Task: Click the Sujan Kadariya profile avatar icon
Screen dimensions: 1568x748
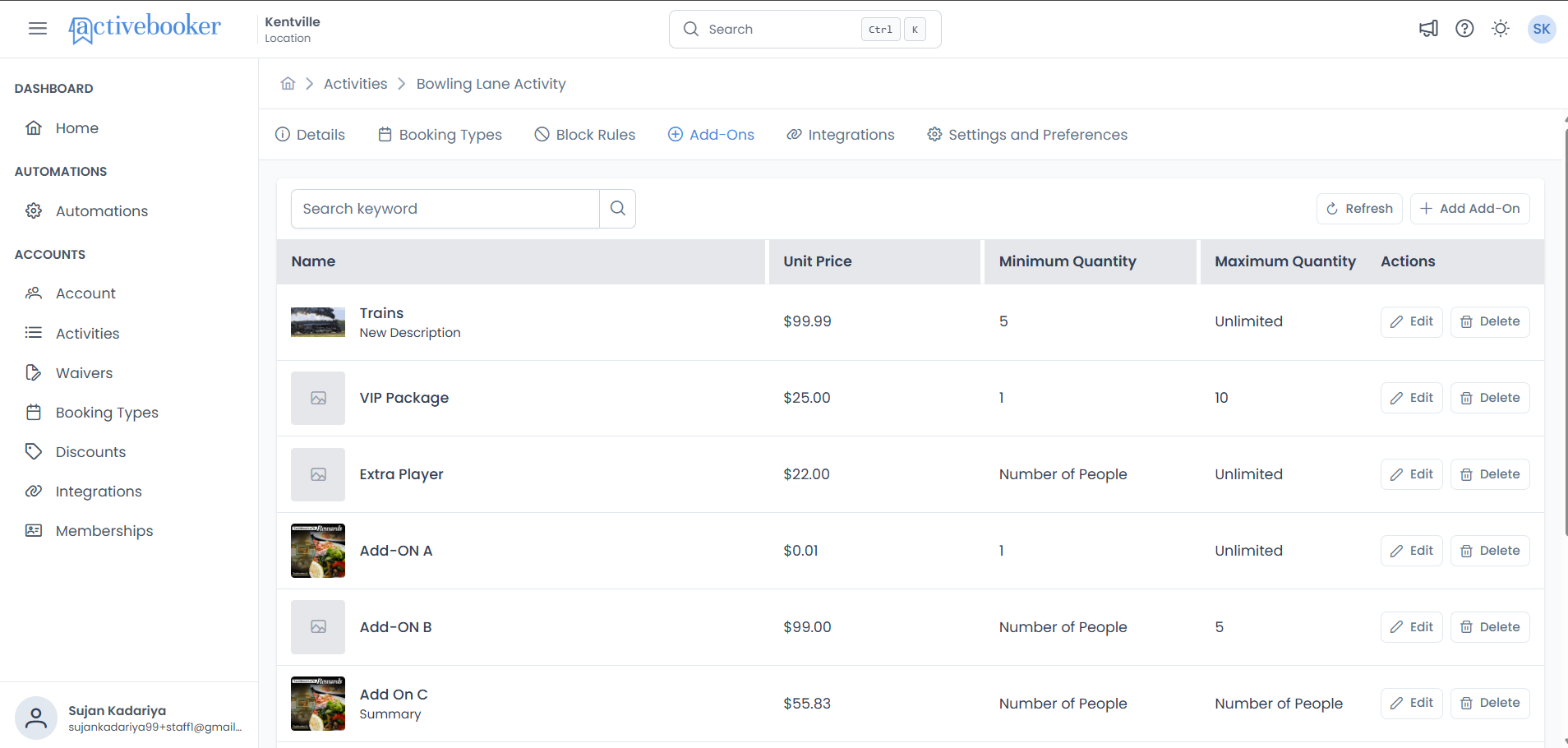Action: [36, 718]
